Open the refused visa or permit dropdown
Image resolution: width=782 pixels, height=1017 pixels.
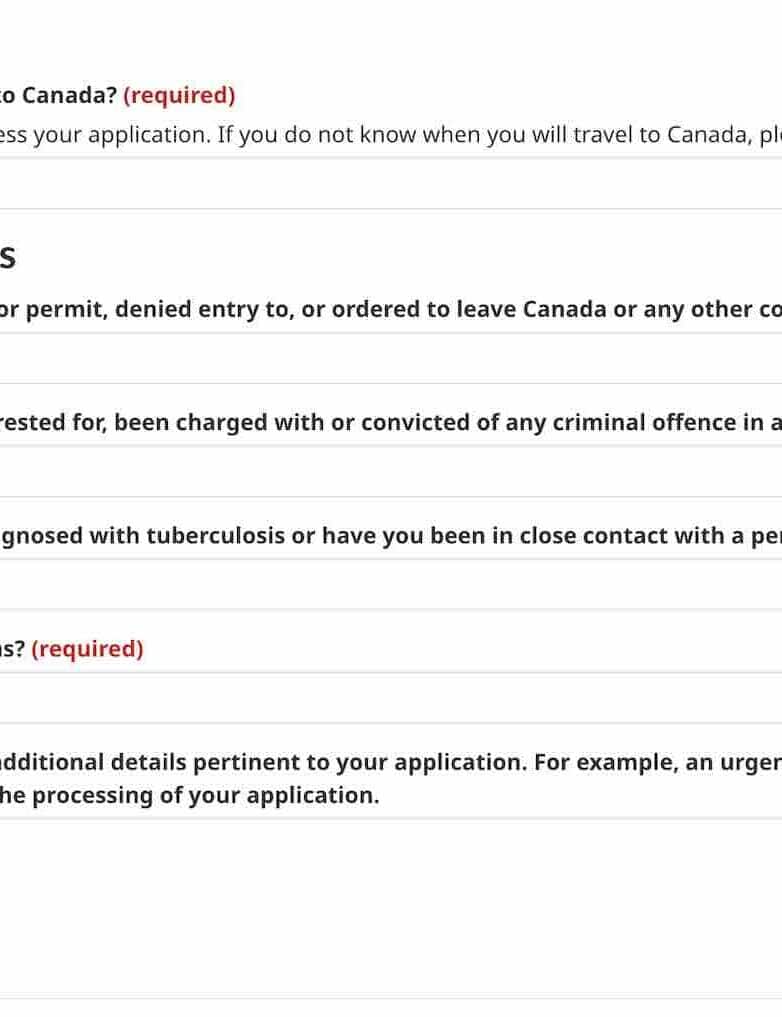(x=390, y=358)
